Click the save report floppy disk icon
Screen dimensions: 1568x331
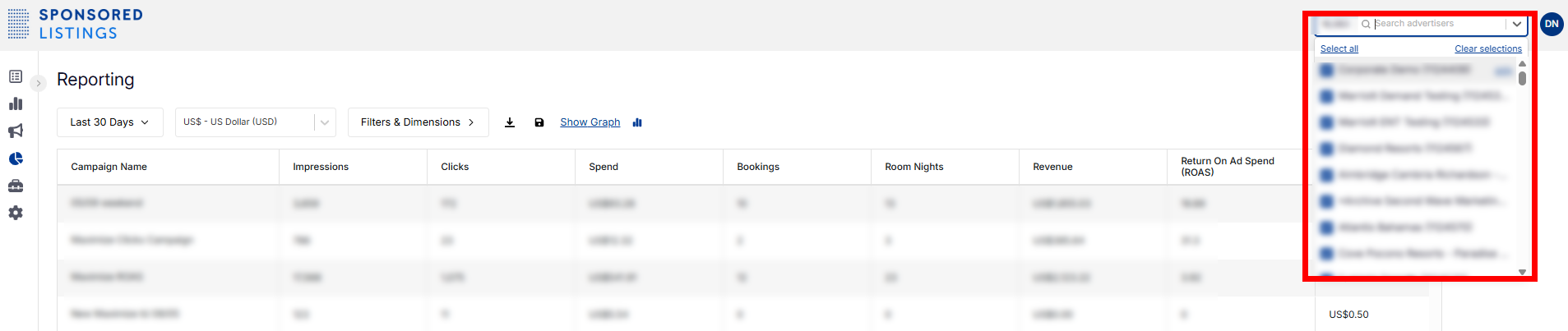coord(539,122)
